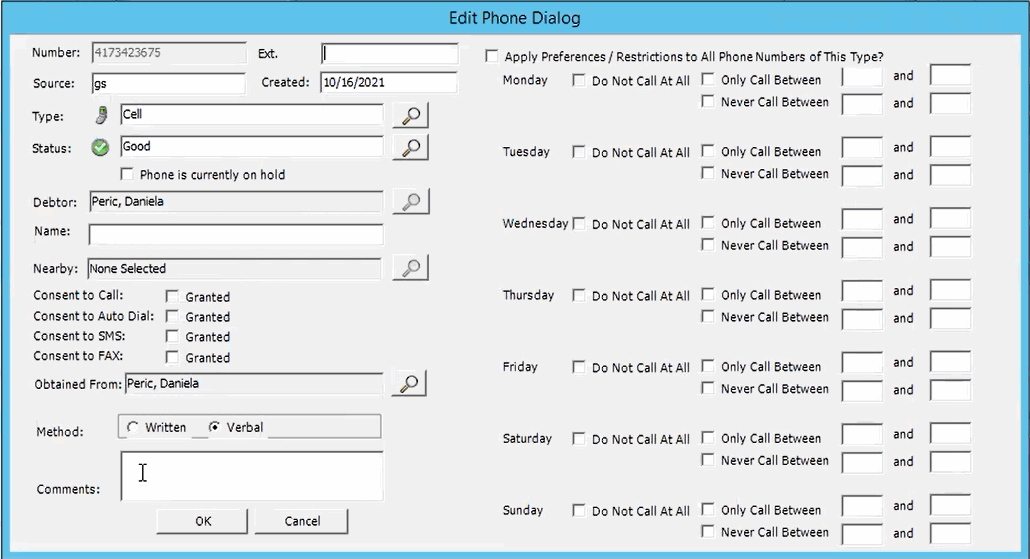Image resolution: width=1030 pixels, height=559 pixels.
Task: Open lookup for Obtained From field
Action: [408, 384]
